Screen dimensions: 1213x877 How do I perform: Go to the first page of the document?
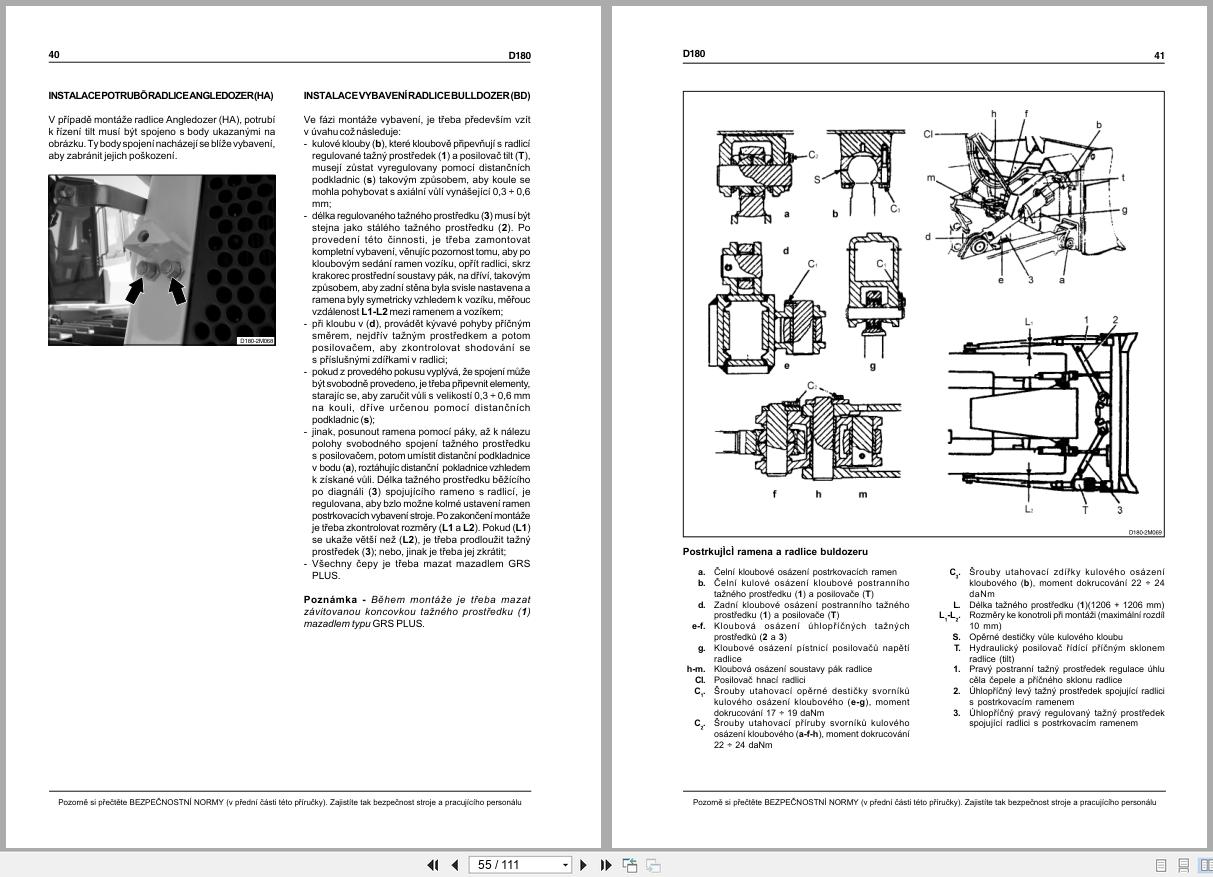[433, 865]
